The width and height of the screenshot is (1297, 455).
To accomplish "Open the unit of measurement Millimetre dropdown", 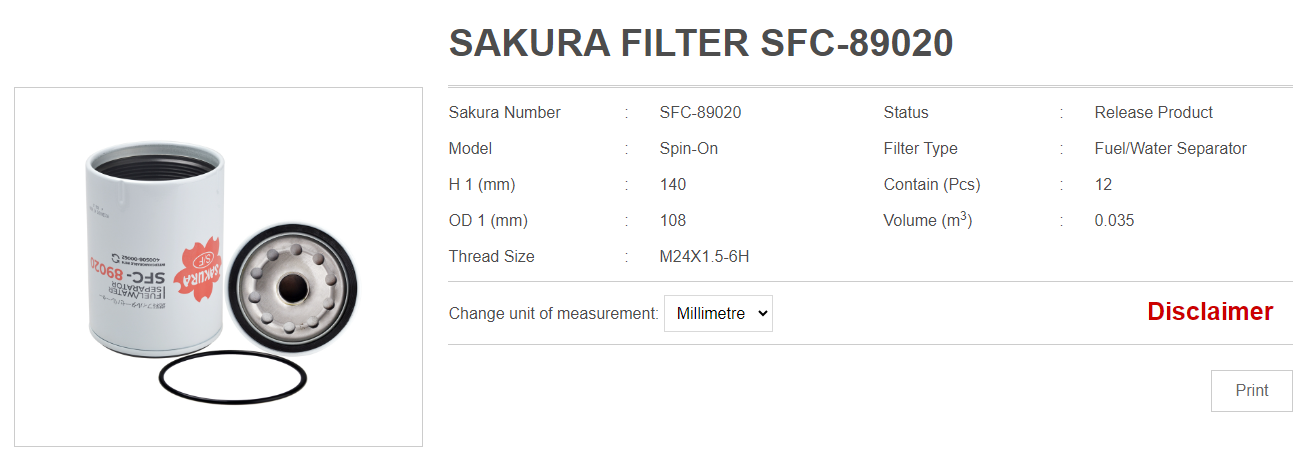I will tap(718, 313).
